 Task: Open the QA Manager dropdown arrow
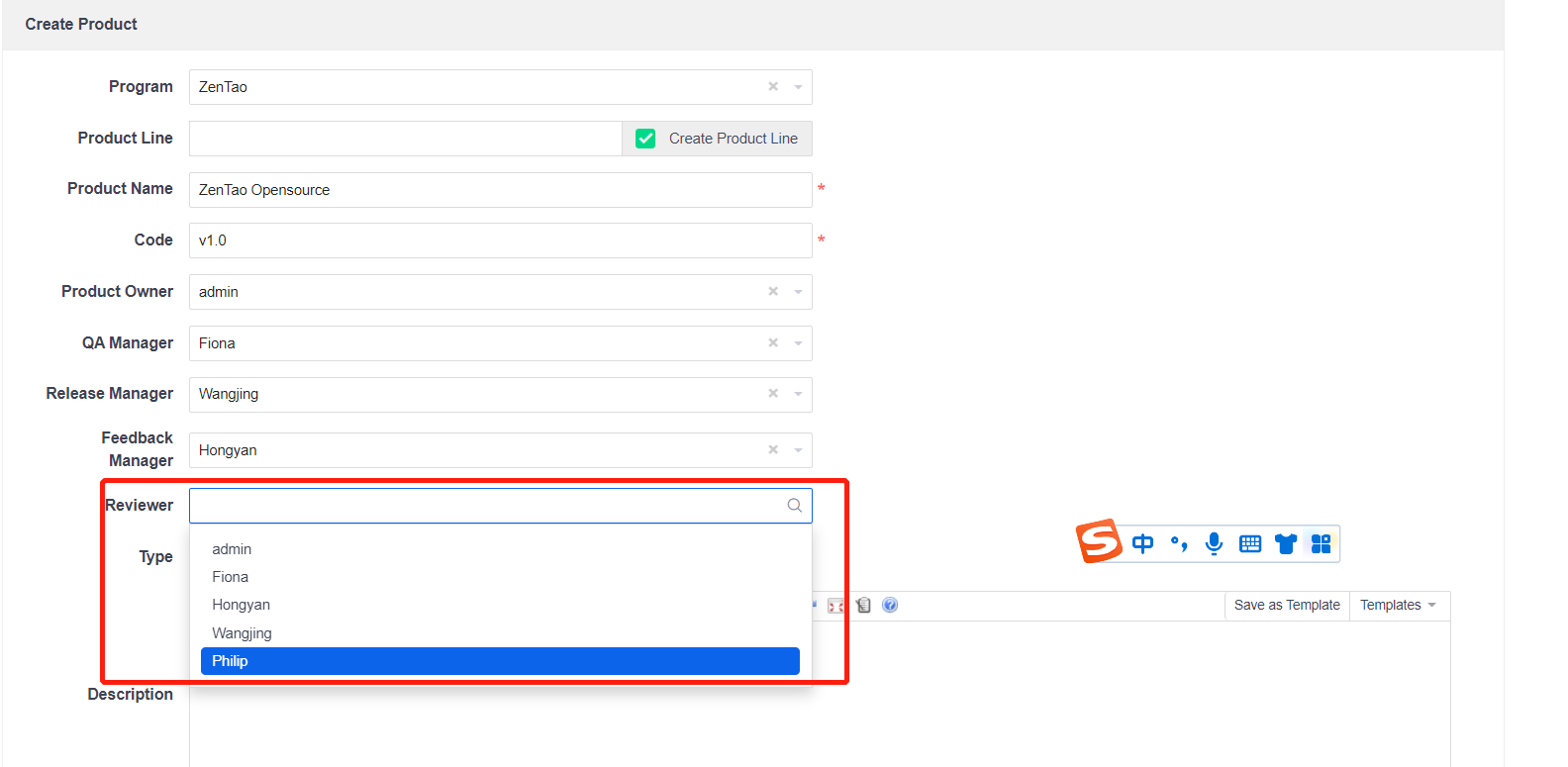(798, 343)
